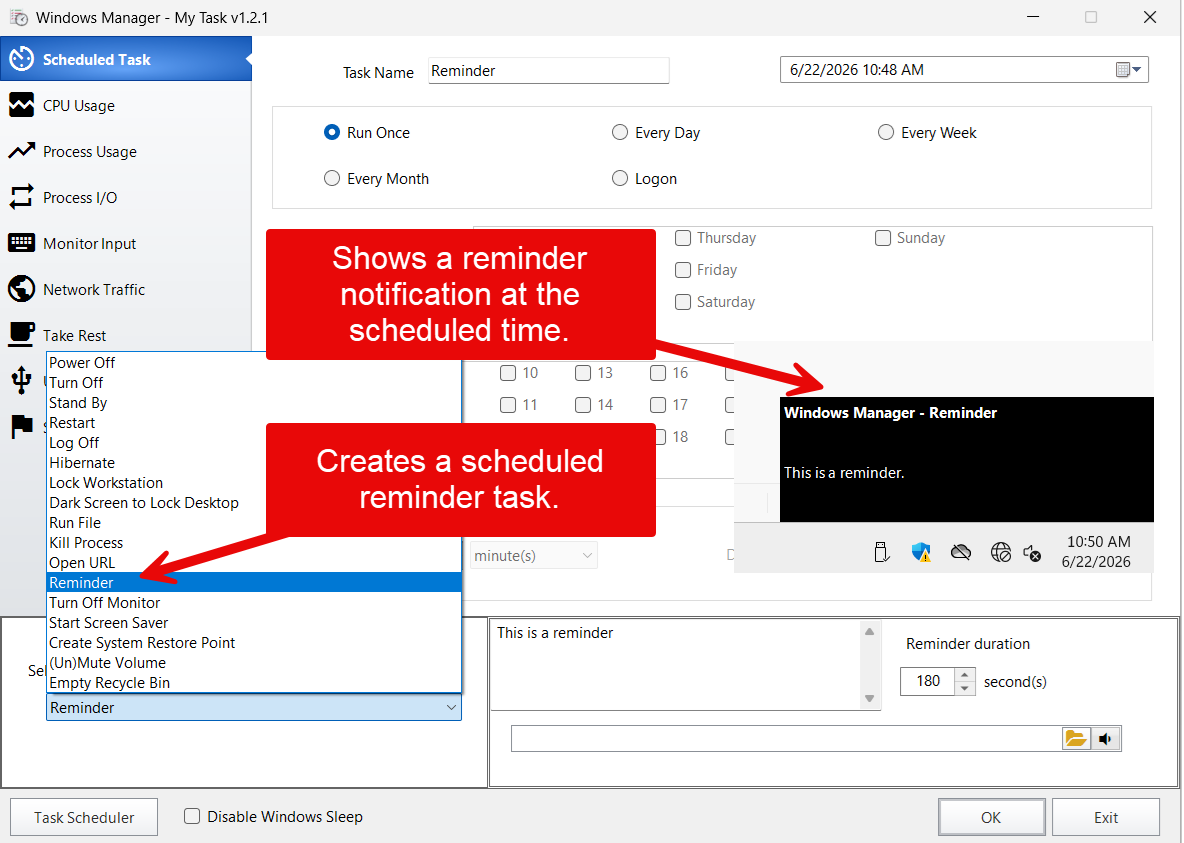Browse for a sound file via the folder icon
Viewport: 1184px width, 843px height.
click(x=1076, y=738)
